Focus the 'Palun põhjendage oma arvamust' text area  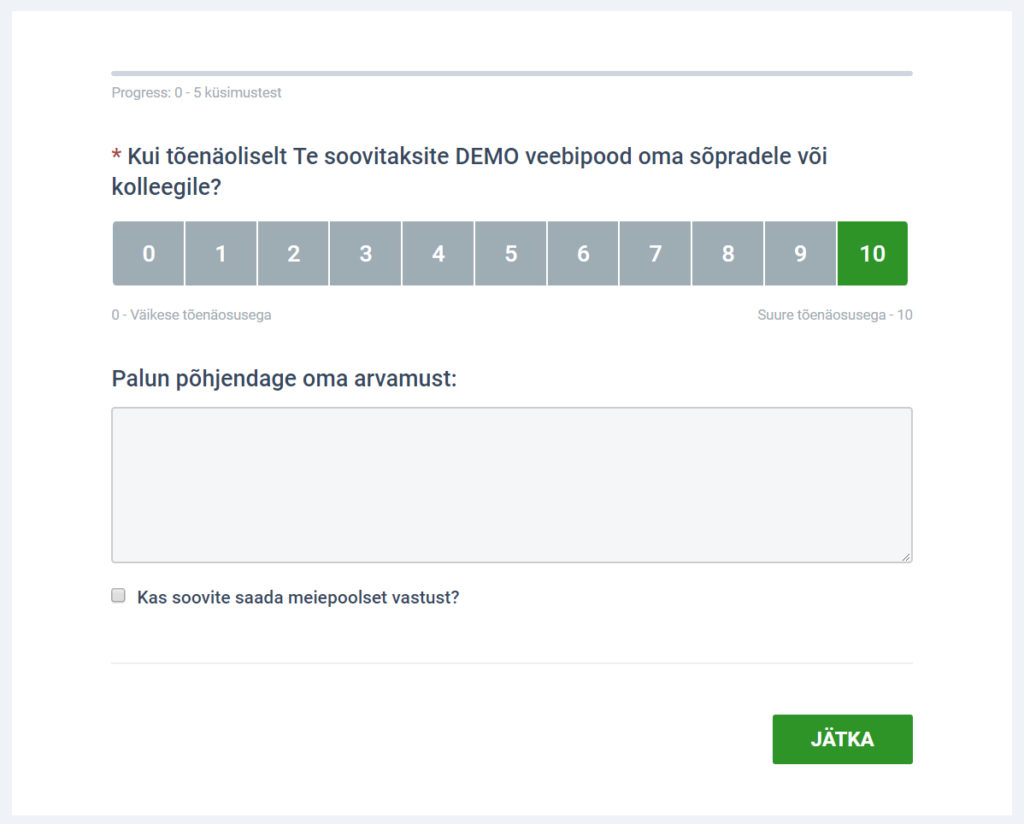pos(512,485)
